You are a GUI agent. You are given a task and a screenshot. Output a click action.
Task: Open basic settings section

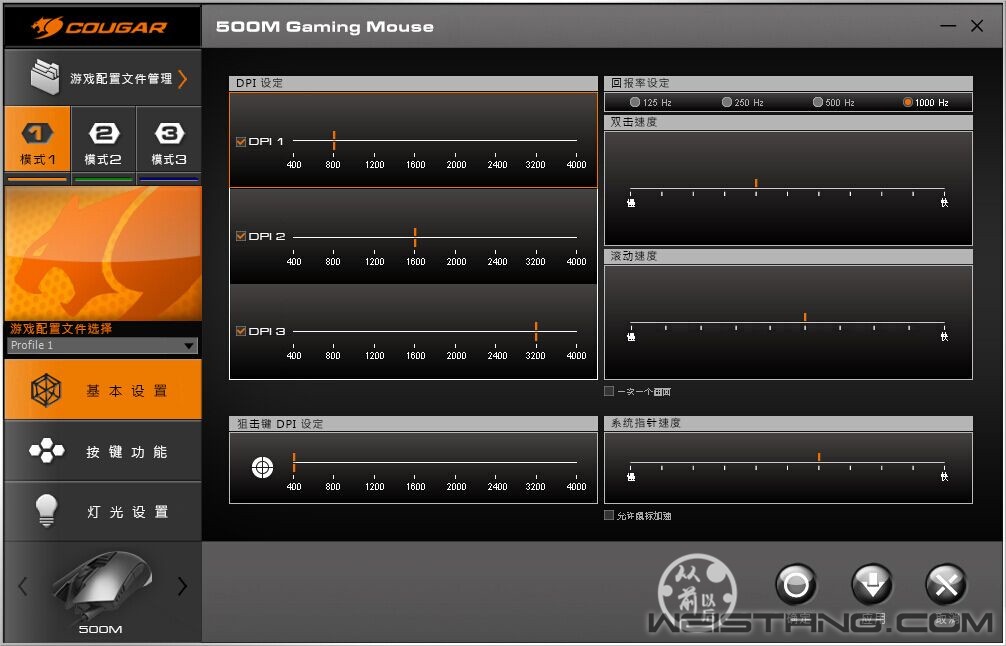tap(103, 389)
